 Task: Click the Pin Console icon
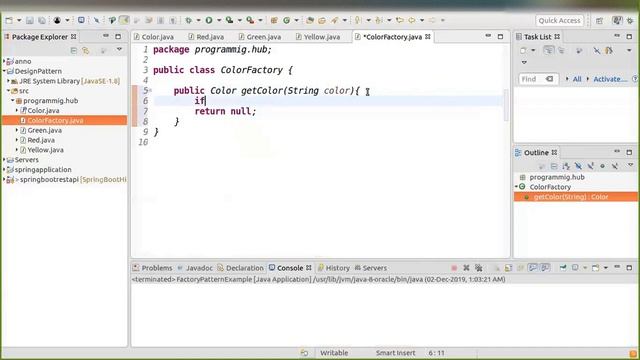click(563, 268)
